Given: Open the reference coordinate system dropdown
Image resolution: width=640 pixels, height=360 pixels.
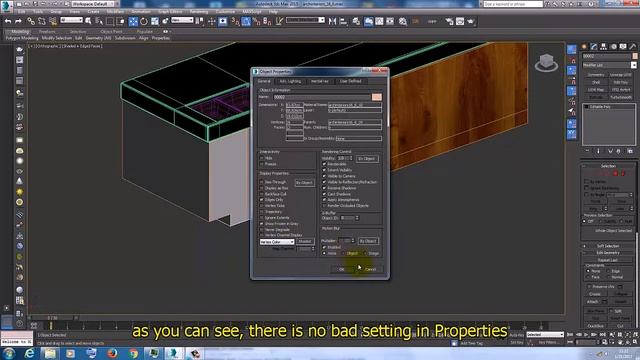Looking at the screenshot, I should point(182,20).
